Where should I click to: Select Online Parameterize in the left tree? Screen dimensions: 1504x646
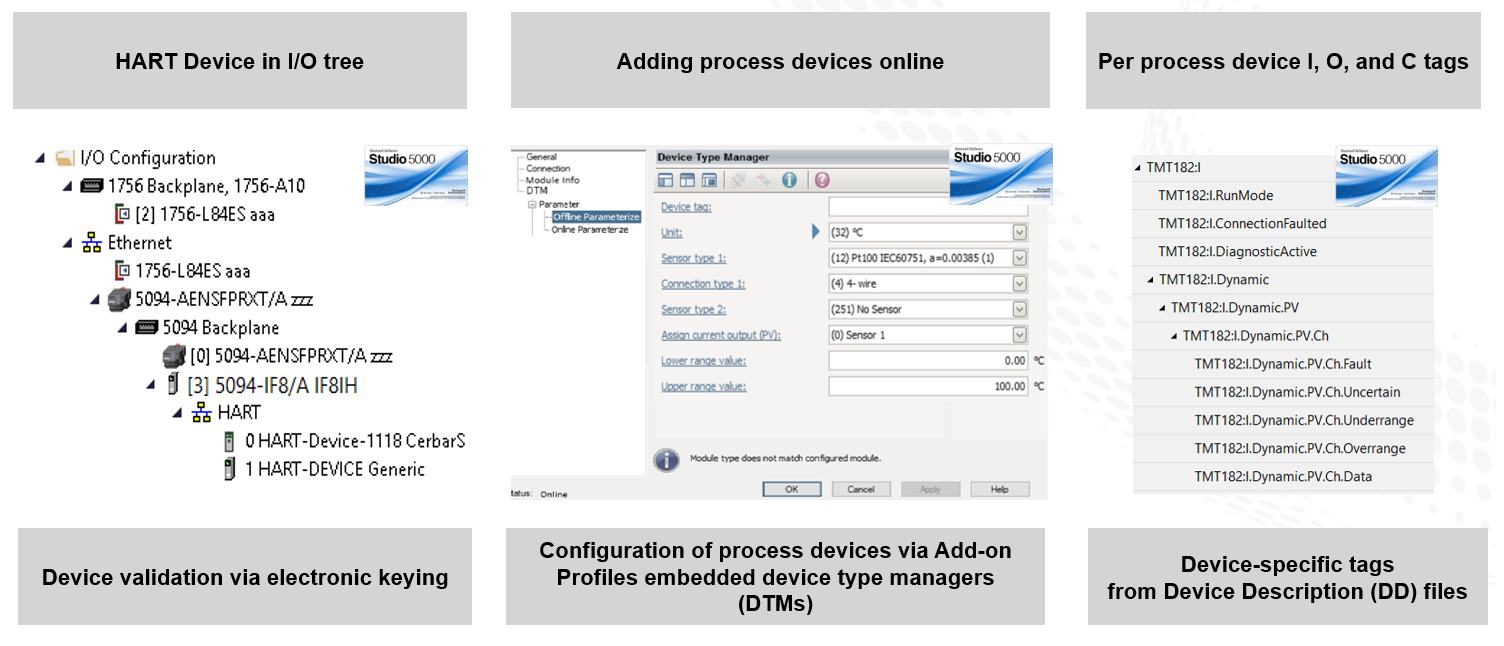click(590, 229)
